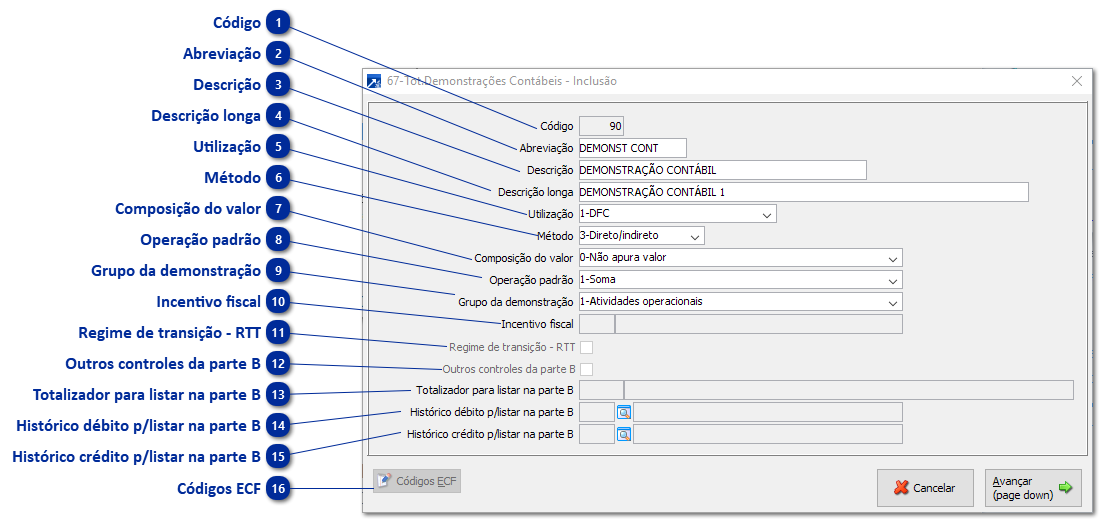
Task: Click the application icon in dialog title bar
Action: click(375, 81)
